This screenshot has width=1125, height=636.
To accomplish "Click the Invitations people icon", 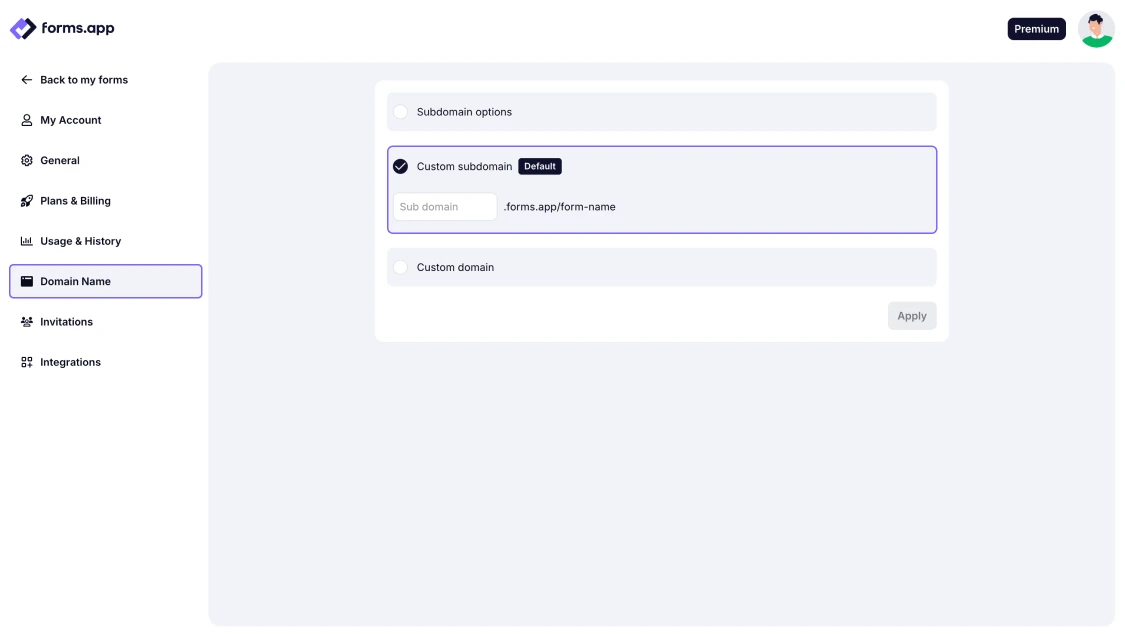I will pos(27,322).
